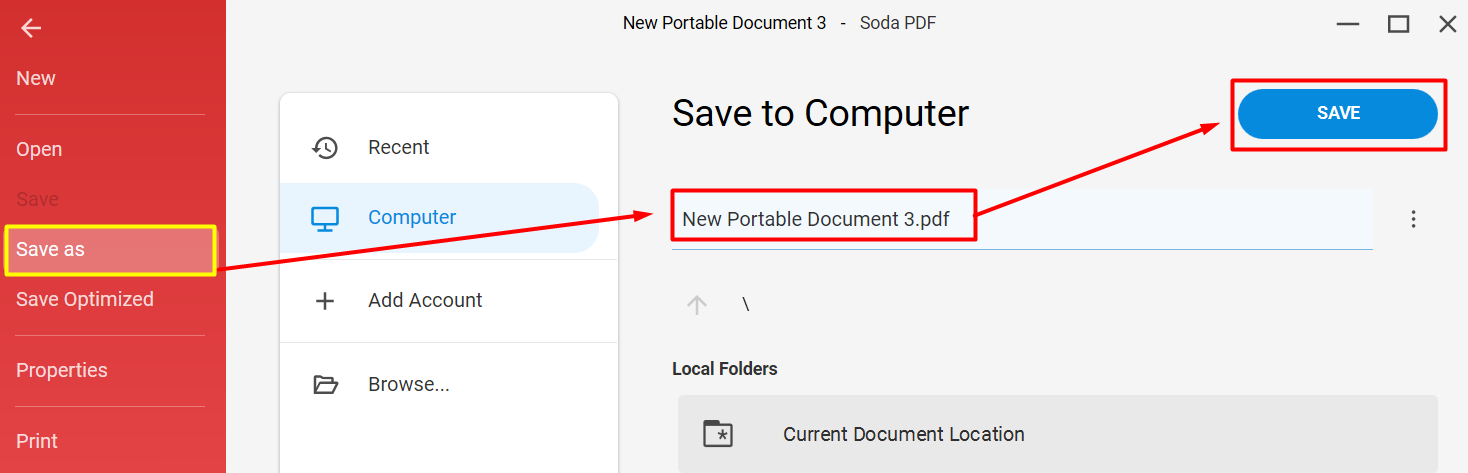Viewport: 1468px width, 473px height.
Task: Edit the New Portable Document 3.pdf filename field
Action: (1022, 219)
